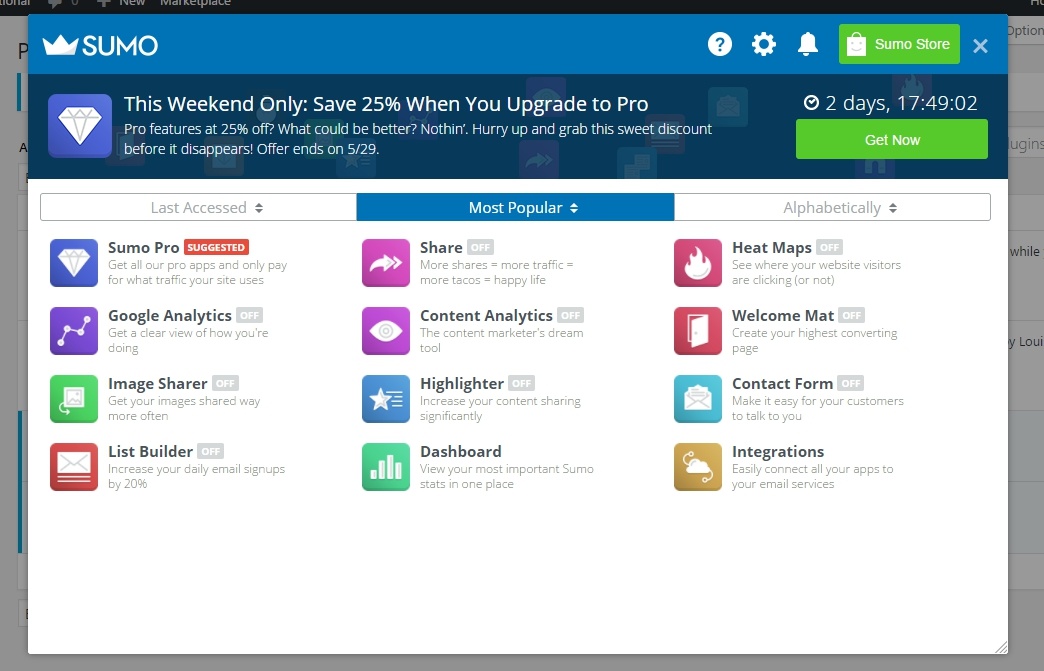Open the List Builder mail icon
The width and height of the screenshot is (1044, 671).
click(x=74, y=467)
